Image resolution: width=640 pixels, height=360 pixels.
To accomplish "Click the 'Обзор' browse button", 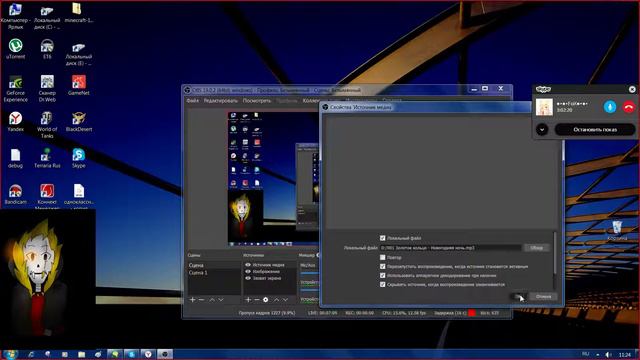I will point(536,248).
